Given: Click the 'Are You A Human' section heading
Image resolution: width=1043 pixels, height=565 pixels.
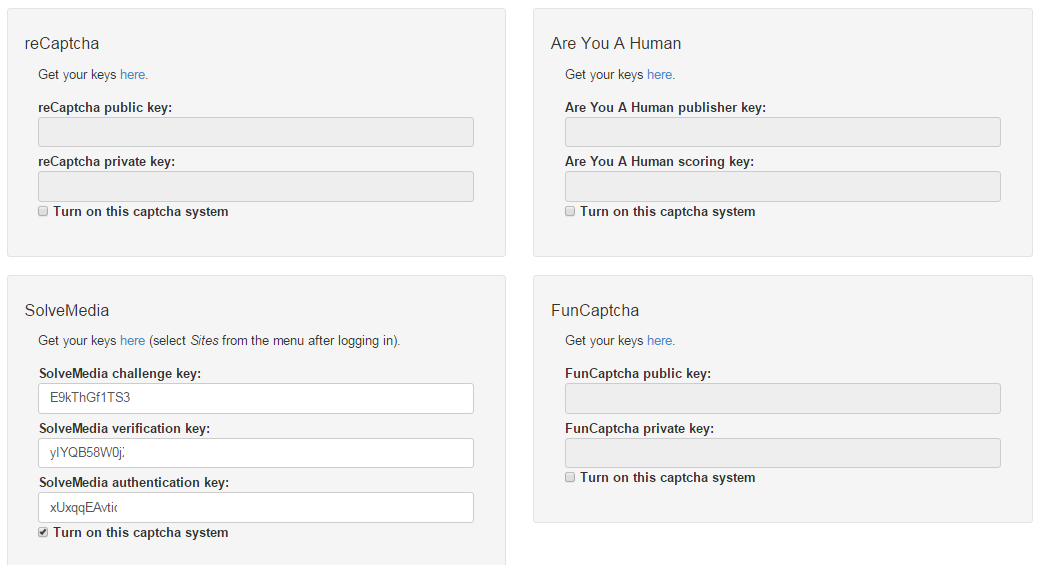Looking at the screenshot, I should coord(616,43).
